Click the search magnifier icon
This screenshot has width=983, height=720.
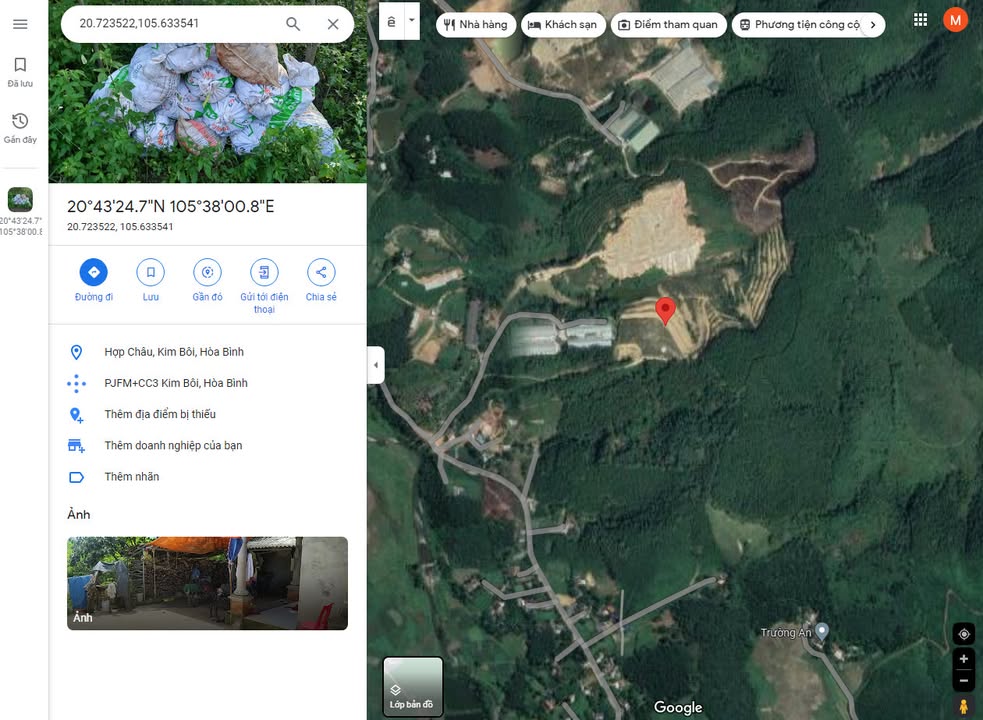[x=293, y=24]
